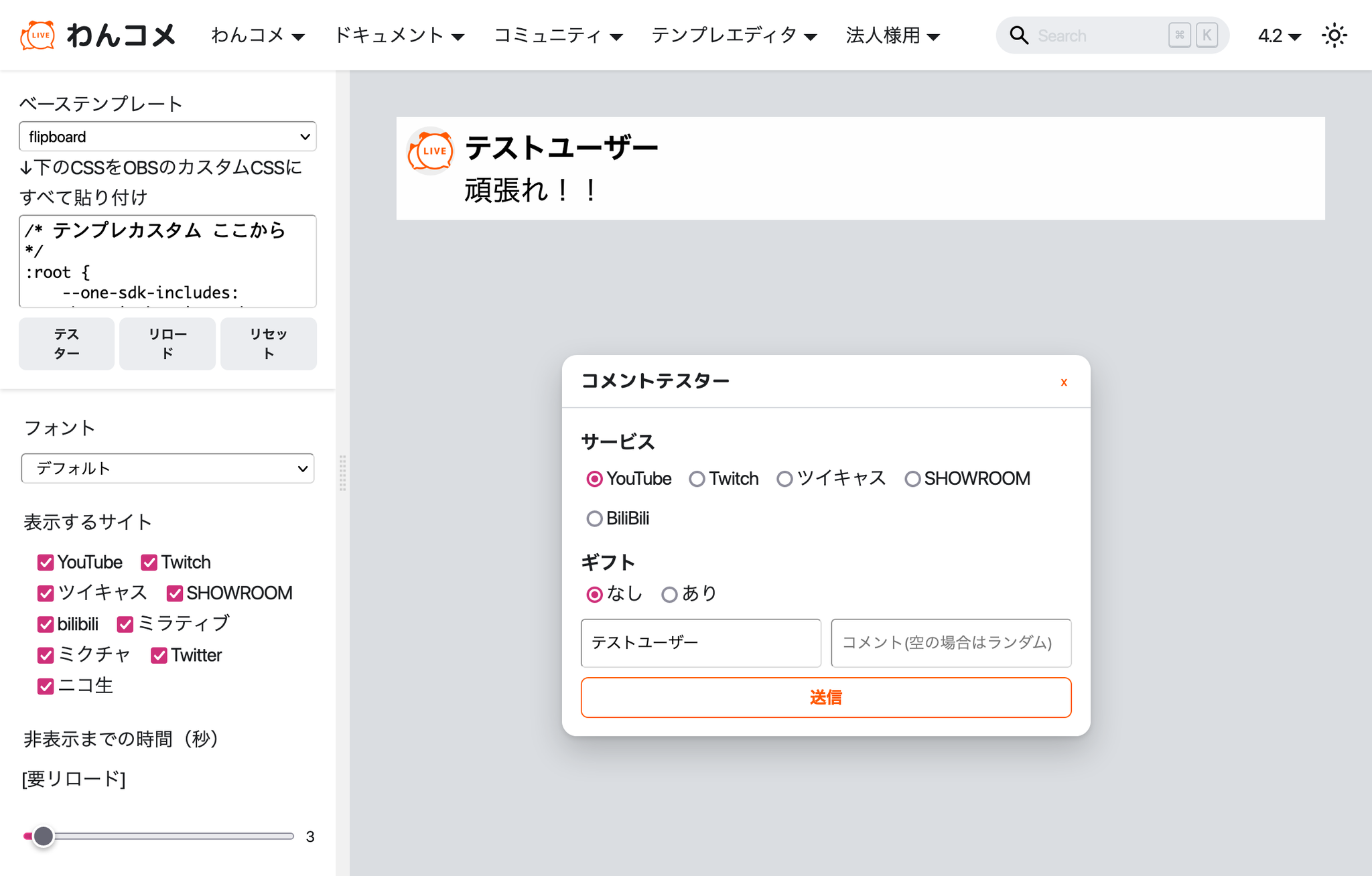This screenshot has height=876, width=1372.
Task: Open the テンプレエディタ menu
Action: [734, 35]
